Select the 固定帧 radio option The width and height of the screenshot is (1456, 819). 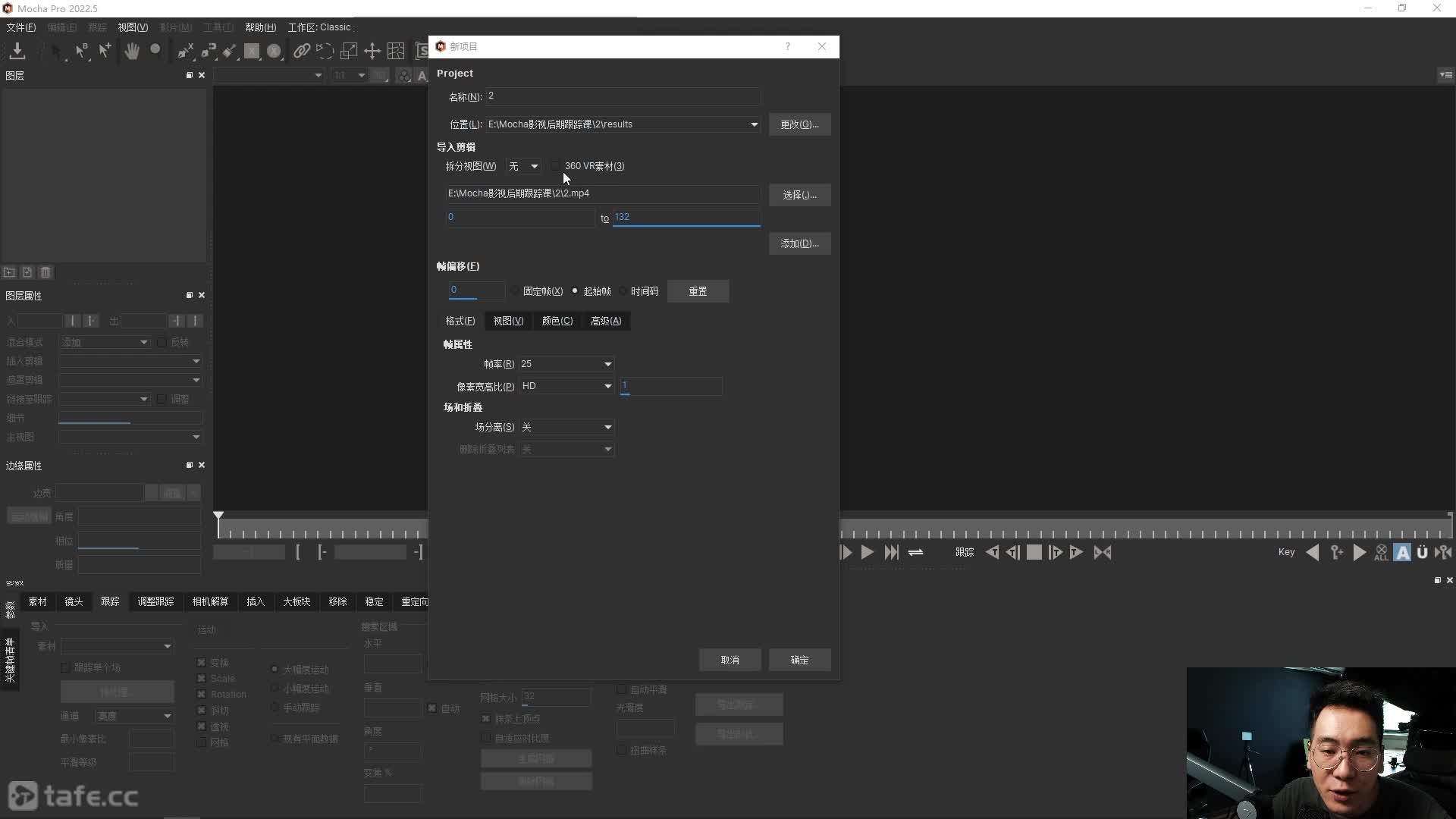click(515, 291)
